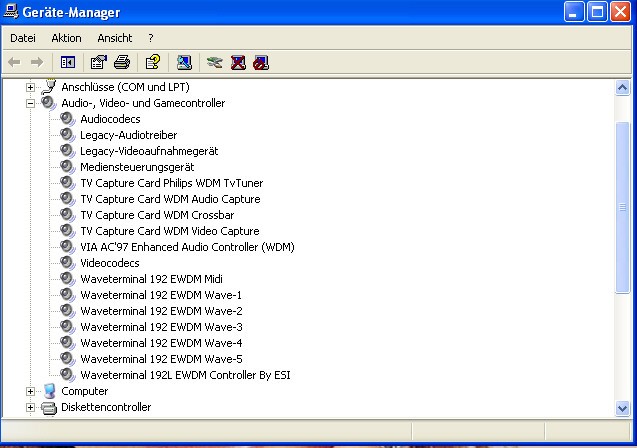Image resolution: width=637 pixels, height=448 pixels.
Task: Click the Diskettencontroller category icon
Action: point(49,407)
